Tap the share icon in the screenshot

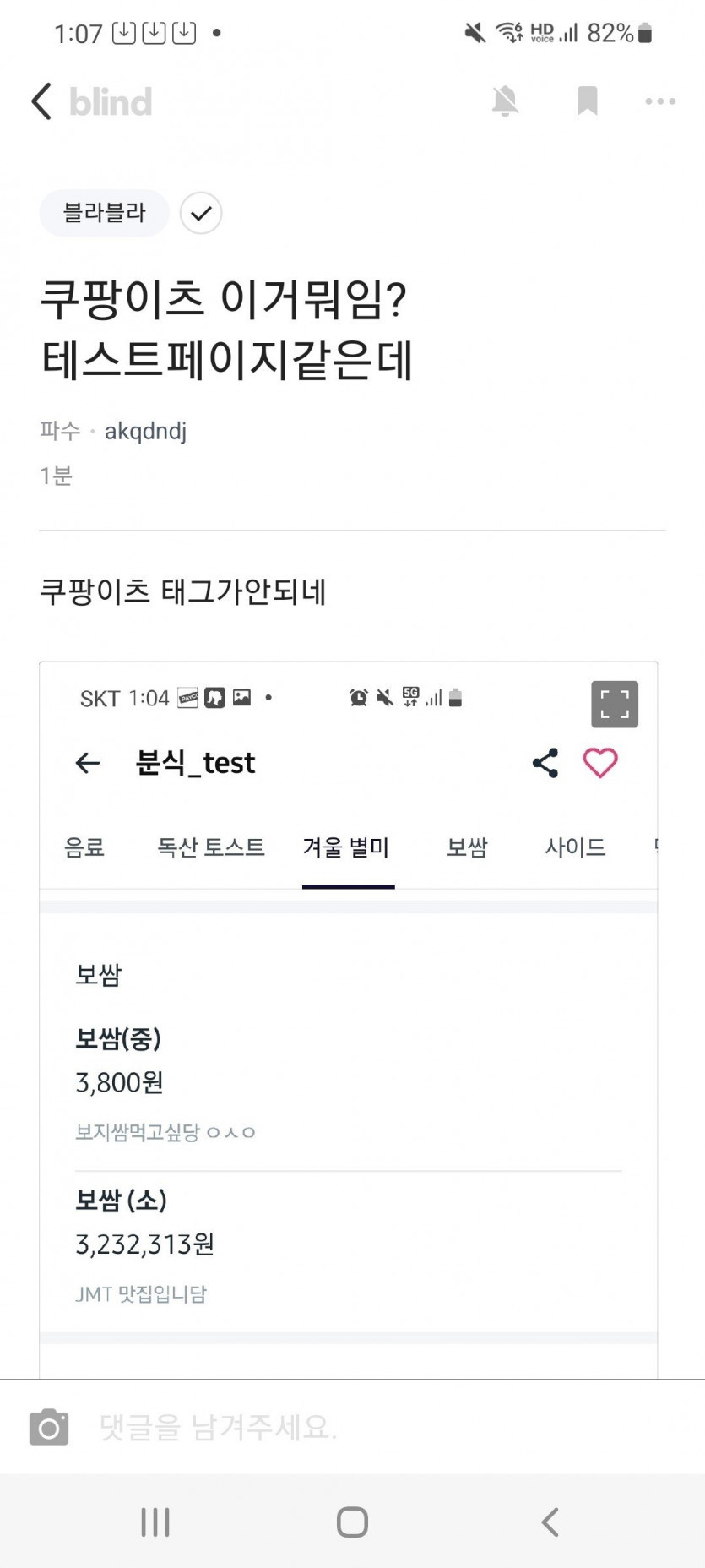(x=545, y=763)
